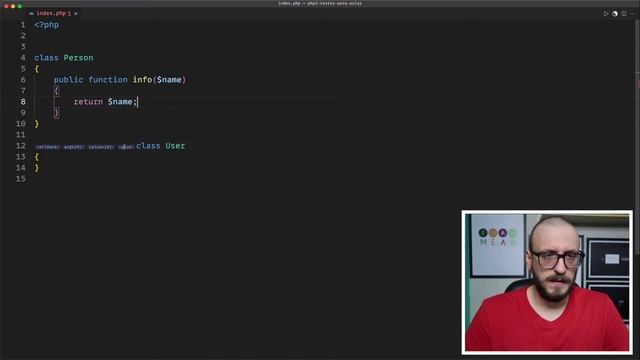Viewport: 640px width, 360px height.
Task: Click line number 1 in the gutter
Action: pyautogui.click(x=23, y=25)
